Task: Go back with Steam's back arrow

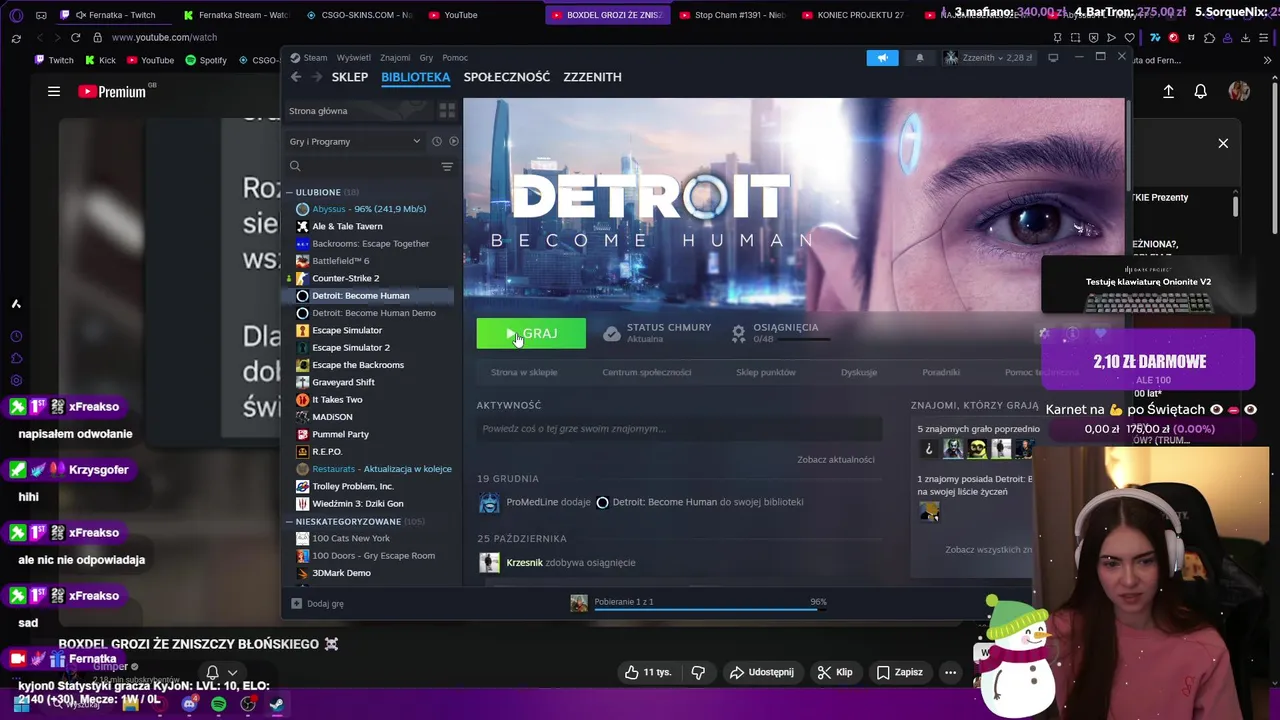Action: (x=296, y=77)
